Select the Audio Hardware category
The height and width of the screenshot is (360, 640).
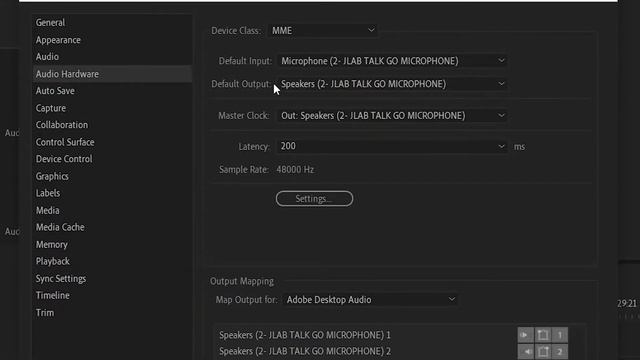click(x=112, y=74)
